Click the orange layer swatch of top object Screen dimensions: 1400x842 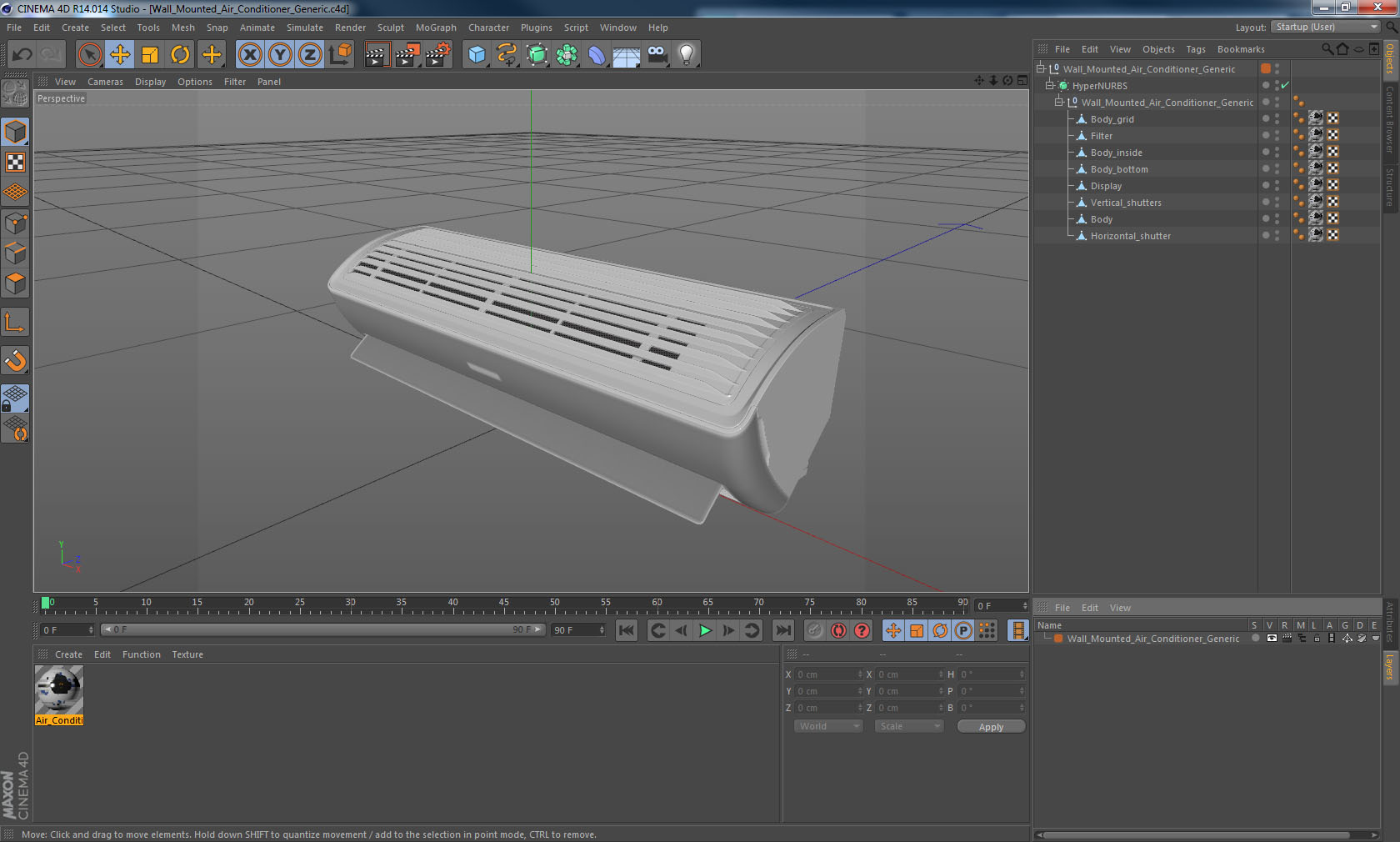[1266, 68]
